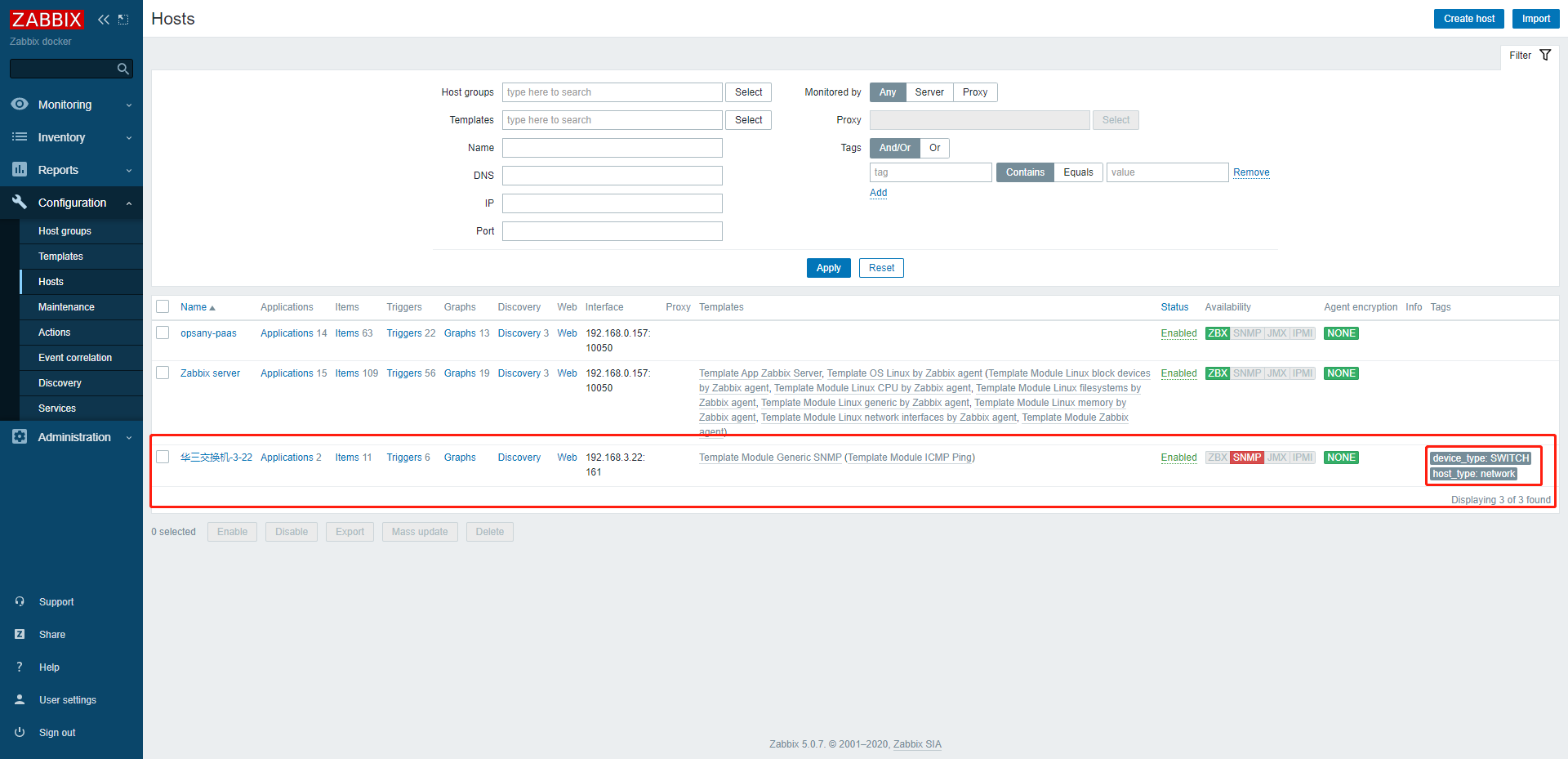Viewport: 1568px width, 759px height.
Task: Focus the Host groups search field
Action: (612, 92)
